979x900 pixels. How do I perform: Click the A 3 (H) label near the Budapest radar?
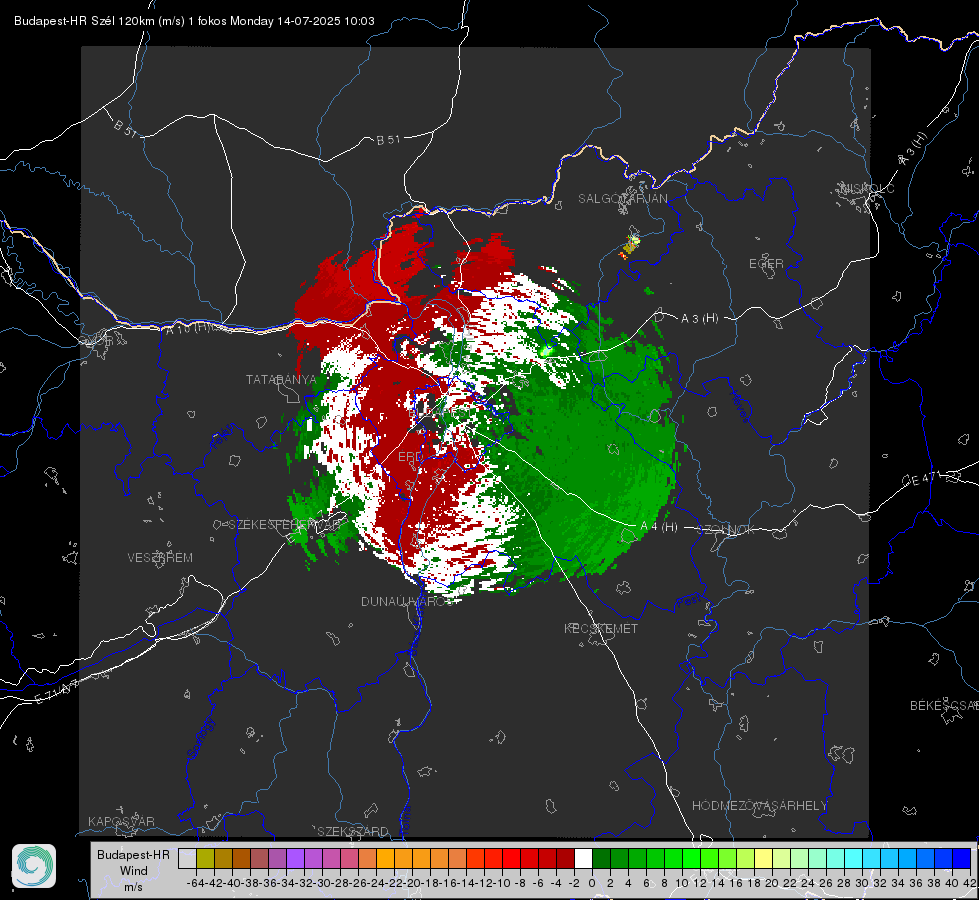pos(699,319)
